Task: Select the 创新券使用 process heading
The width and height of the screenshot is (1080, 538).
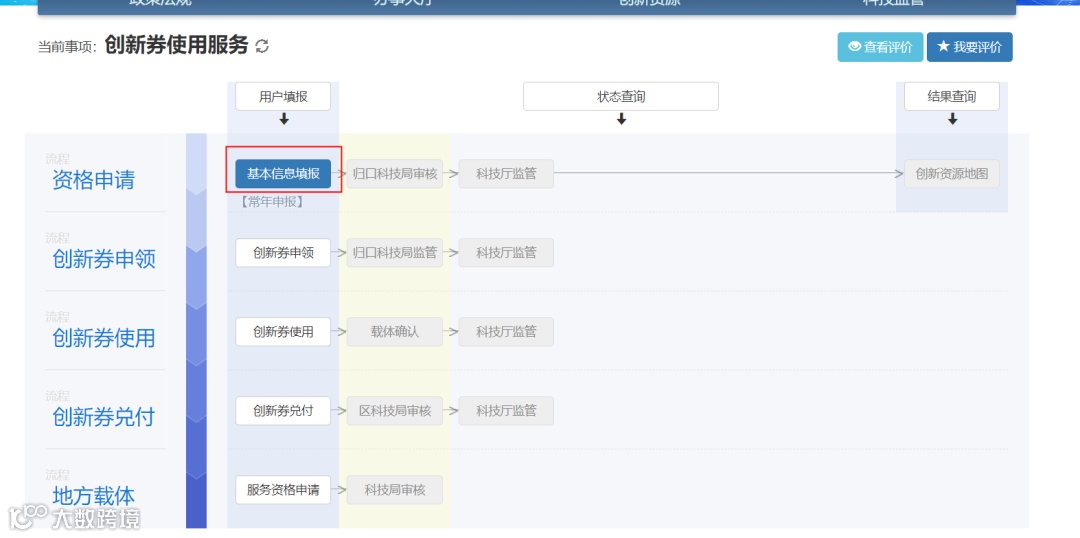Action: click(104, 338)
